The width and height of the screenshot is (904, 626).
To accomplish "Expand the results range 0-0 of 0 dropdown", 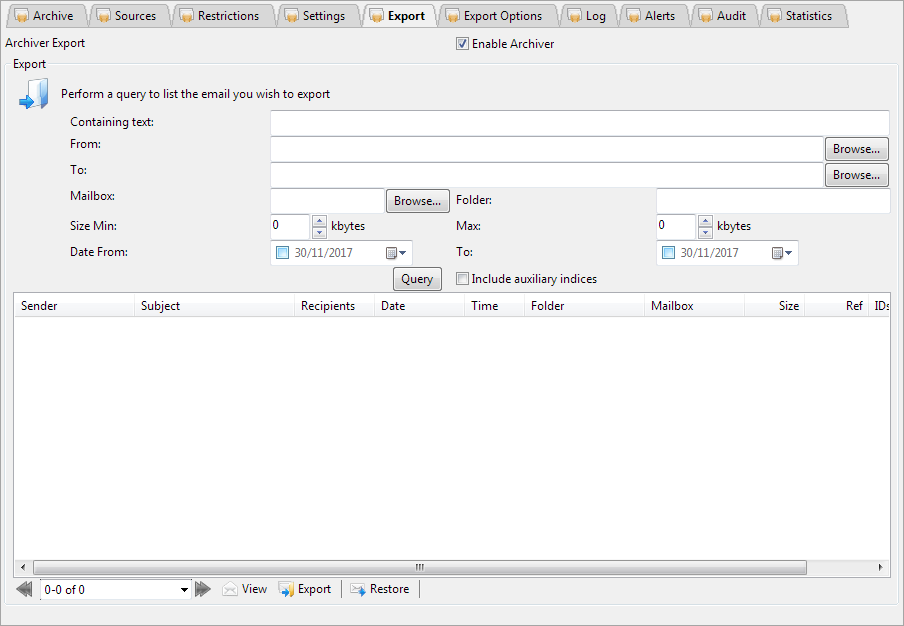I will click(184, 590).
